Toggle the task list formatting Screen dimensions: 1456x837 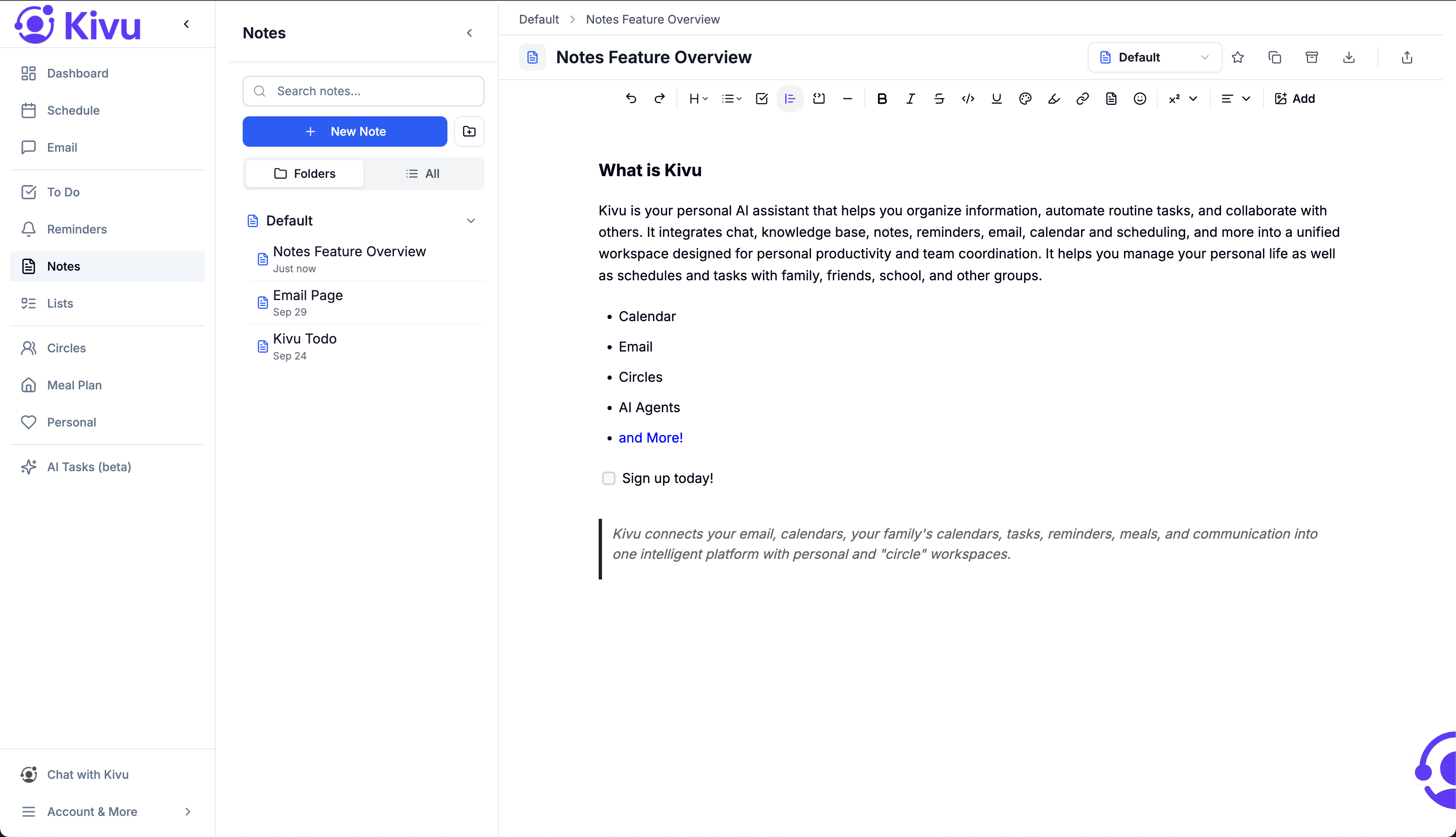click(761, 98)
